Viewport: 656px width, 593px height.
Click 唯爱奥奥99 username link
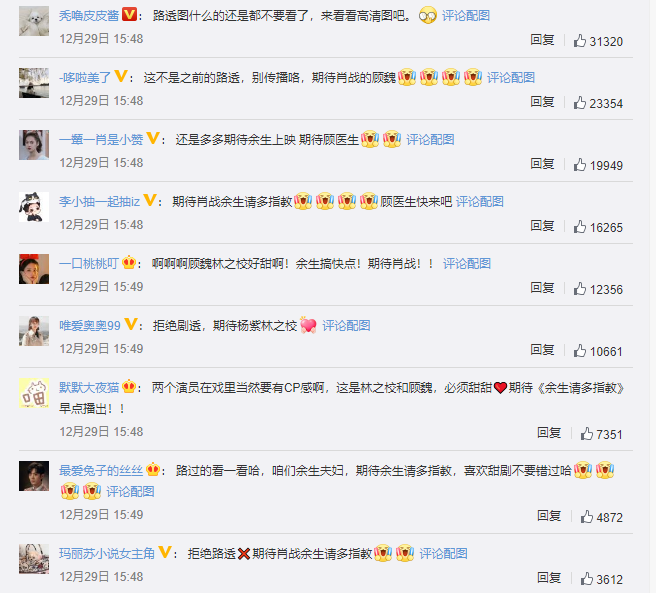90,325
